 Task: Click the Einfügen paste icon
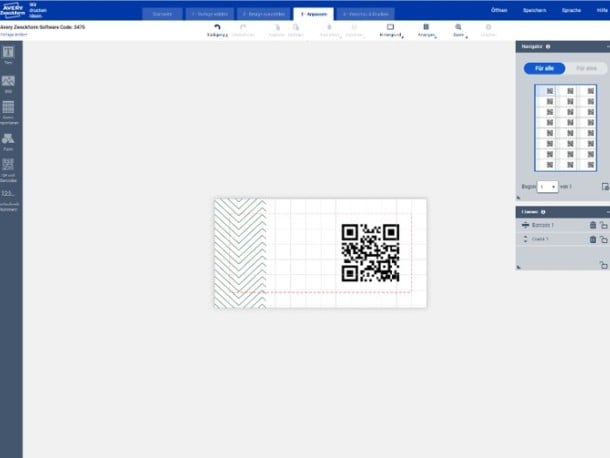(296, 27)
